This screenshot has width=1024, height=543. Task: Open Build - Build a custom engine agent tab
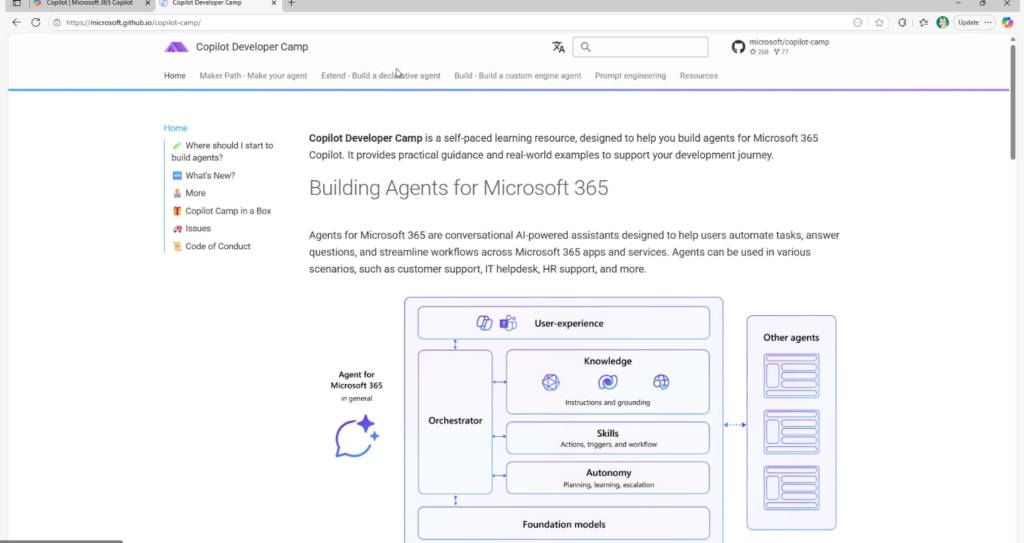point(517,76)
